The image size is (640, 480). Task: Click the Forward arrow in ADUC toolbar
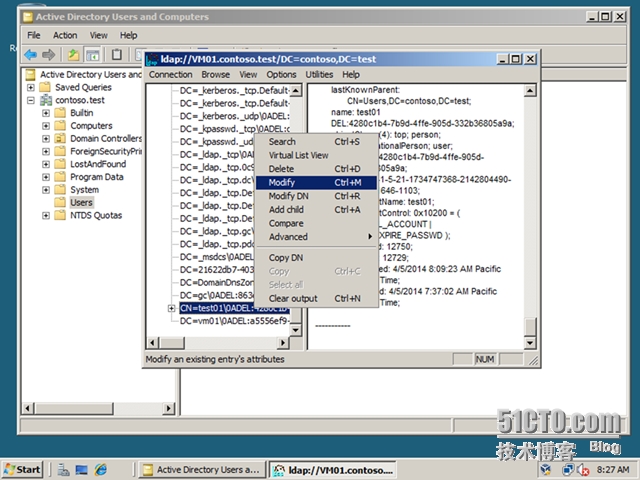point(49,54)
